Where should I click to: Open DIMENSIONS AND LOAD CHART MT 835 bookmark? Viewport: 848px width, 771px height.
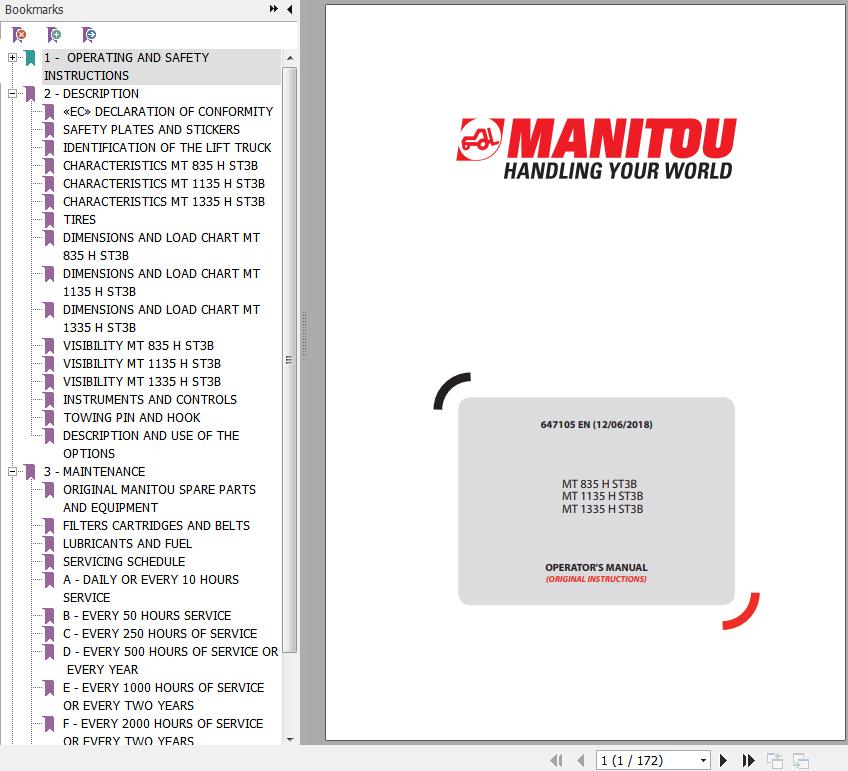[x=162, y=247]
